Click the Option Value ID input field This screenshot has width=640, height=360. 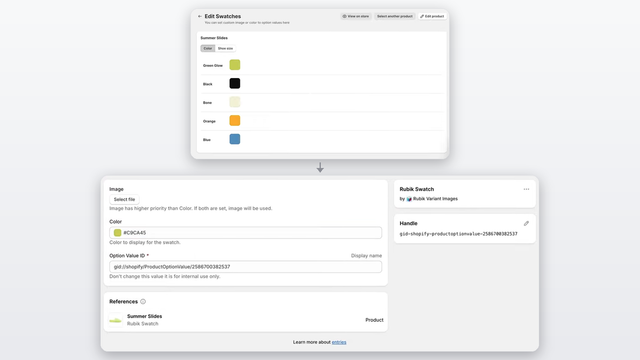245,267
